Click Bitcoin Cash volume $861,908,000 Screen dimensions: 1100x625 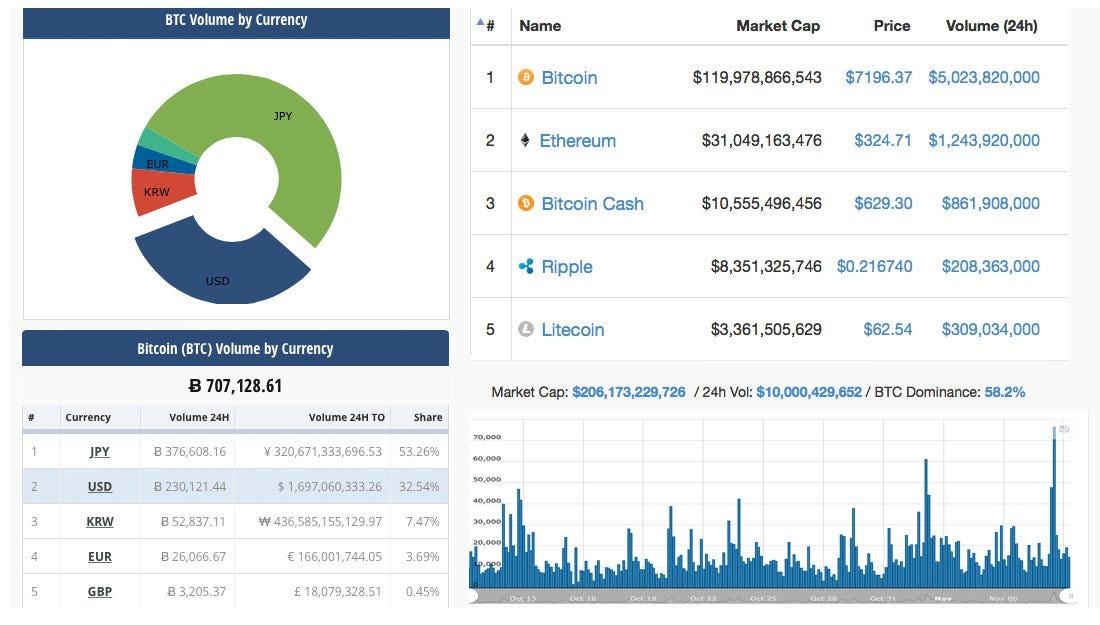click(991, 203)
